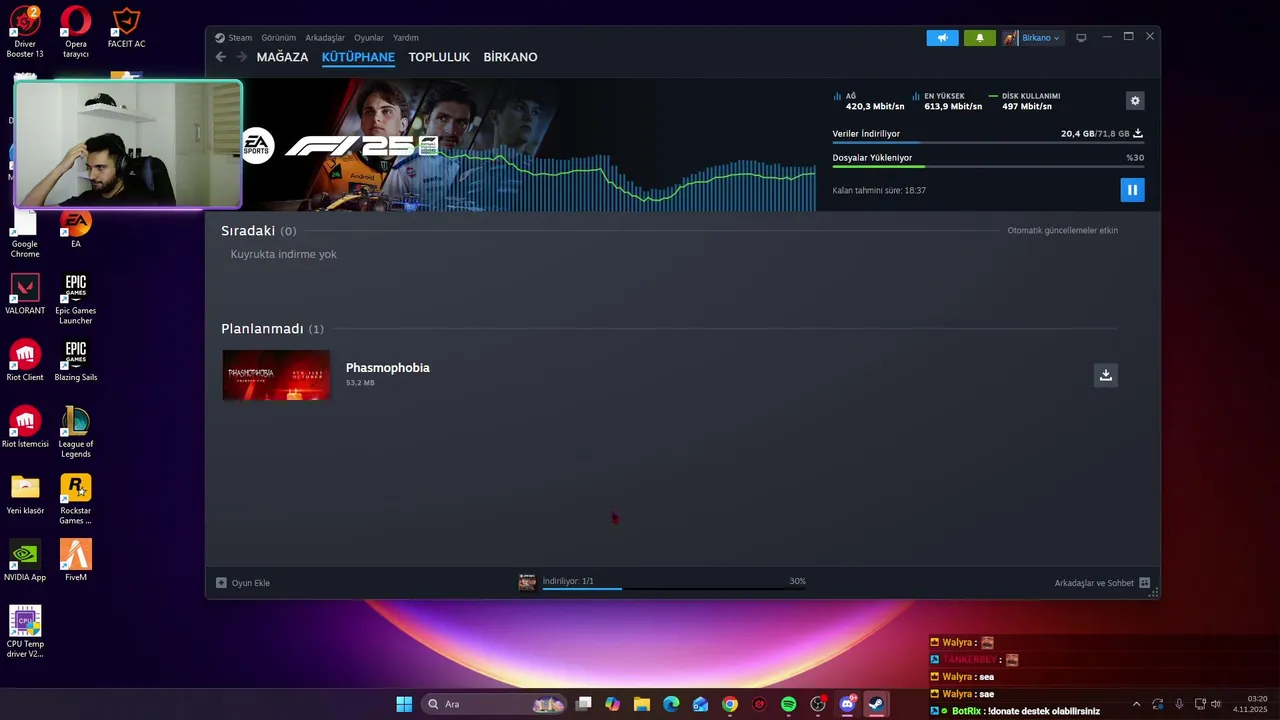The height and width of the screenshot is (720, 1280).
Task: Open Steam notifications bell
Action: tap(979, 38)
